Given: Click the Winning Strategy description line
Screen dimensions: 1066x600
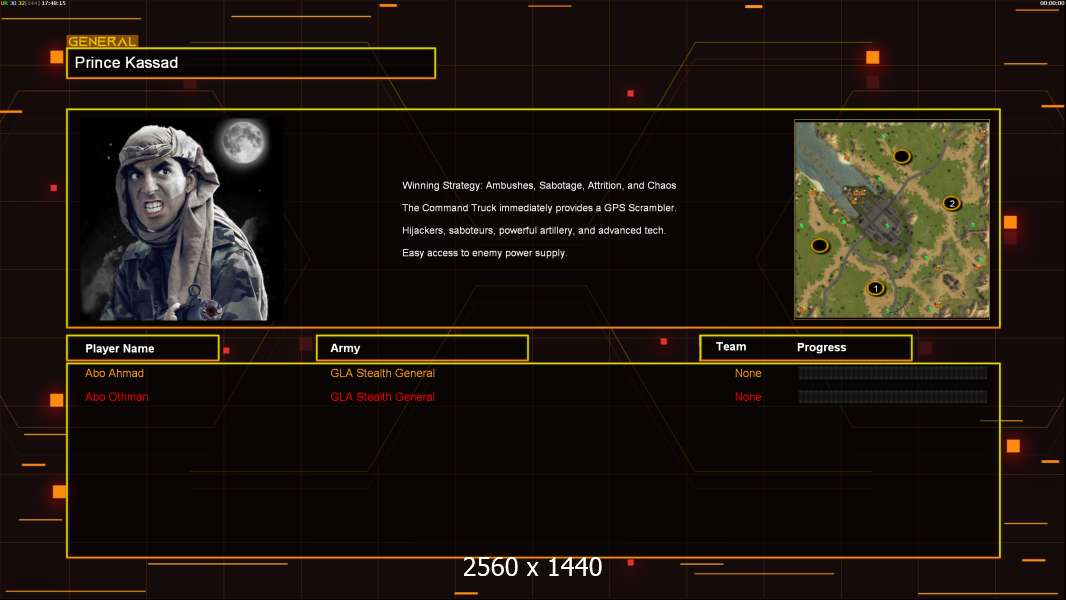Looking at the screenshot, I should pos(538,186).
